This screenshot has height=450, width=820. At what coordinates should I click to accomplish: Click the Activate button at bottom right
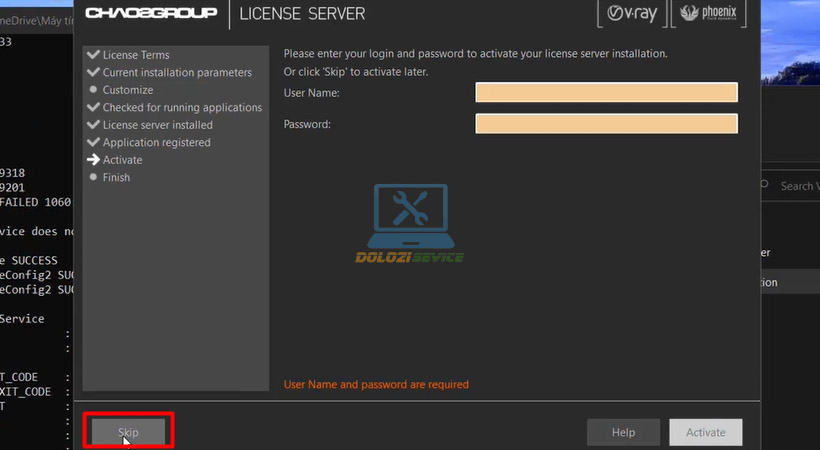click(705, 432)
